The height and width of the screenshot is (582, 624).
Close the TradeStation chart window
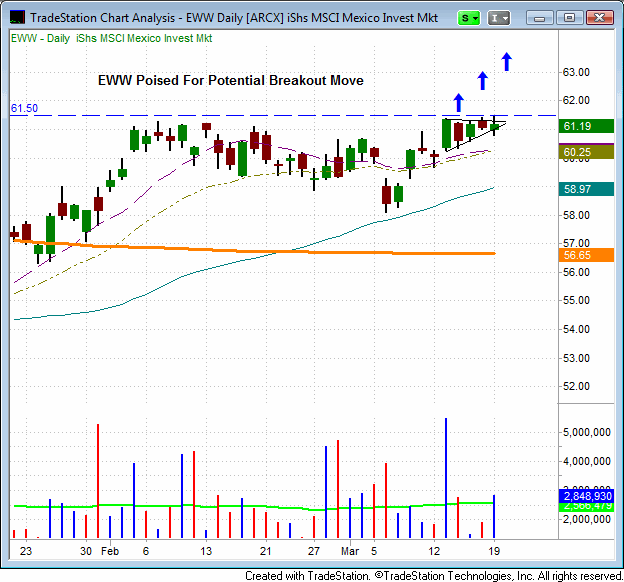pyautogui.click(x=600, y=17)
